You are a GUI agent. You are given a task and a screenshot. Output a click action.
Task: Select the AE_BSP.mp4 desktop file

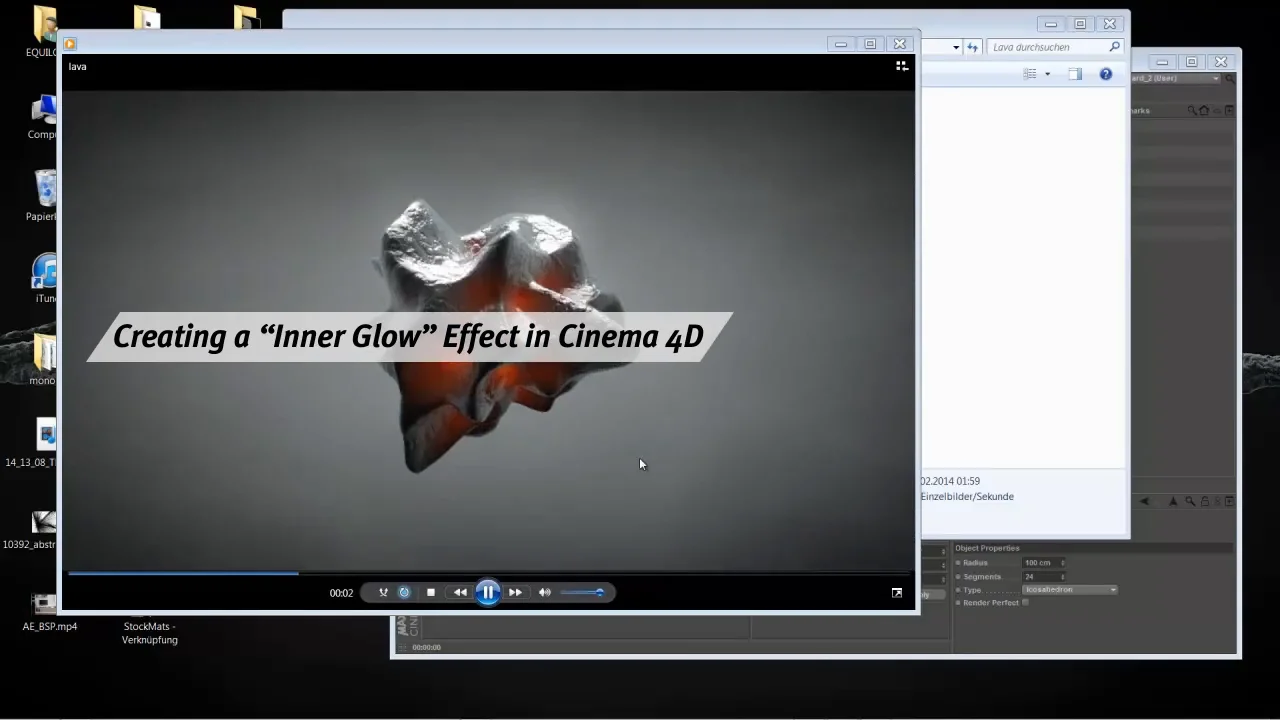click(x=49, y=611)
